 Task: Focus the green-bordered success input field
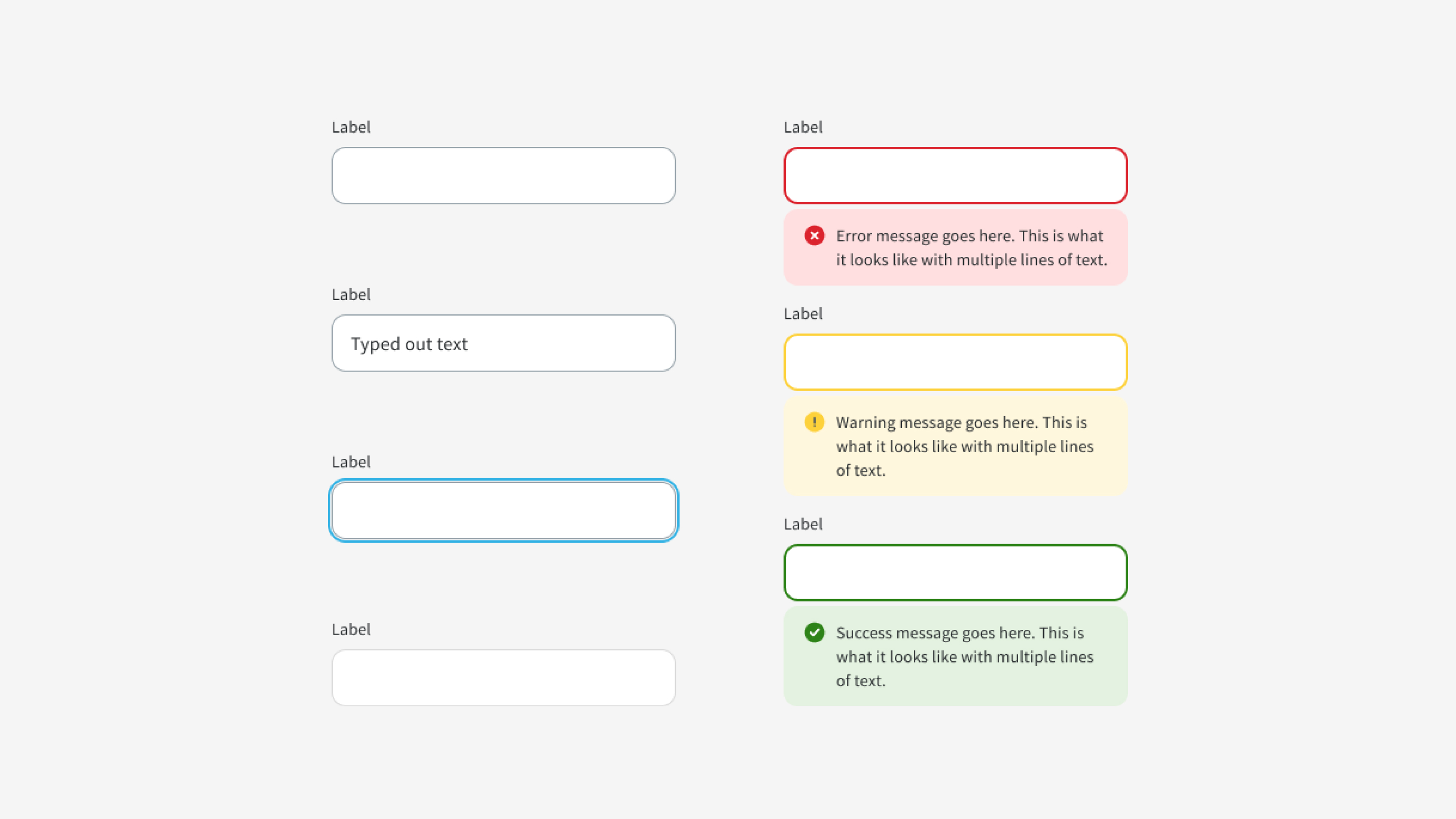point(955,573)
